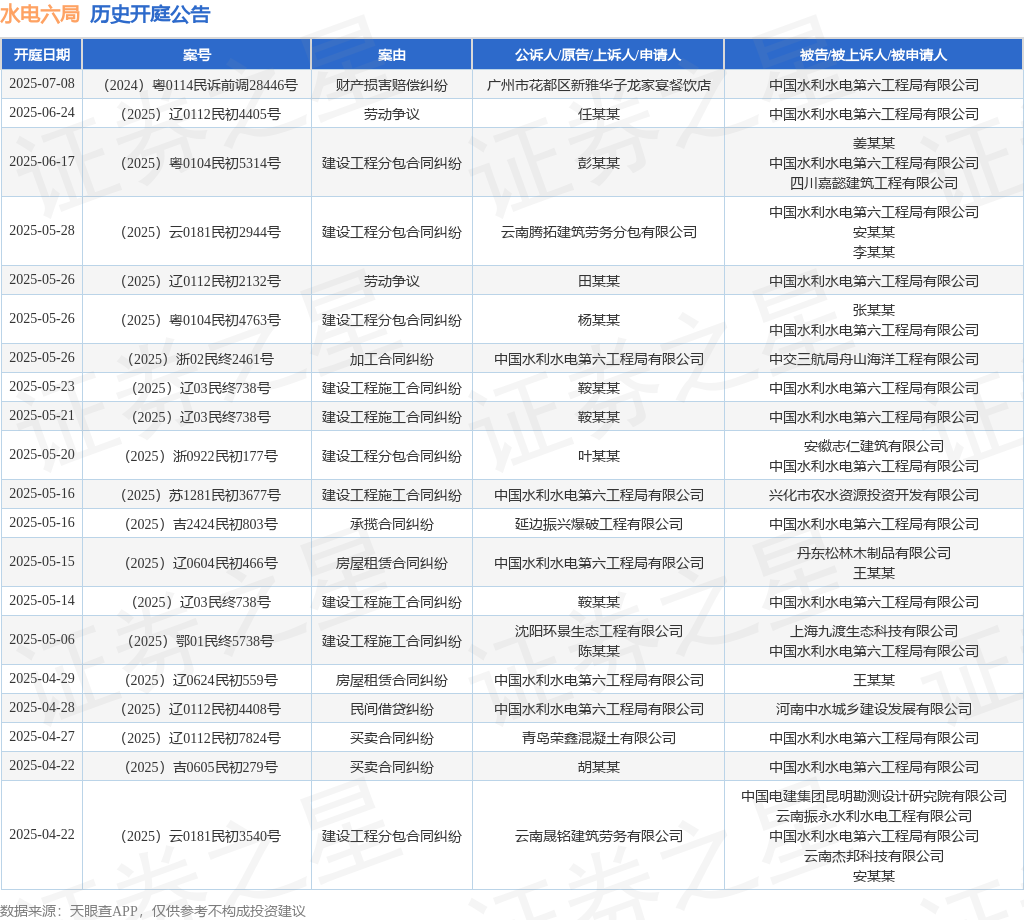Click defendant 中国电建集团昆明勘测设计研究院有限公司
This screenshot has height=920, width=1024.
(x=874, y=797)
